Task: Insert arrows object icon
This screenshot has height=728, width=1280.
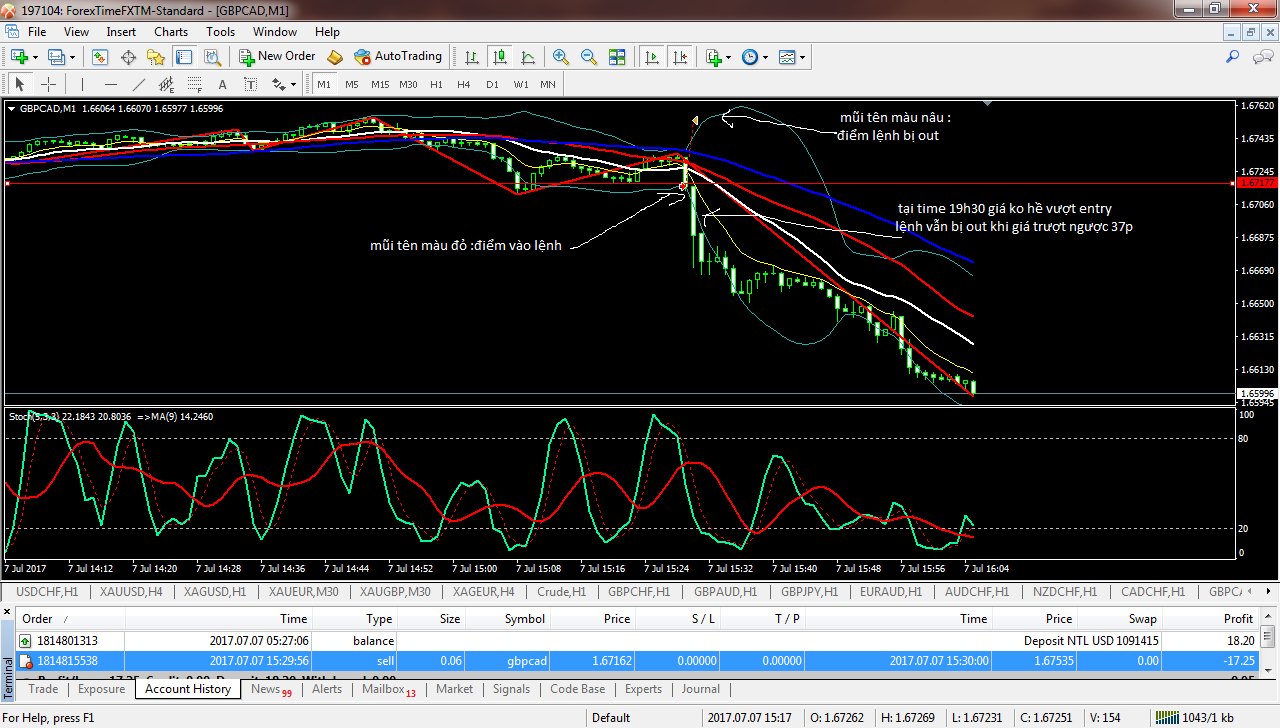Action: (279, 84)
